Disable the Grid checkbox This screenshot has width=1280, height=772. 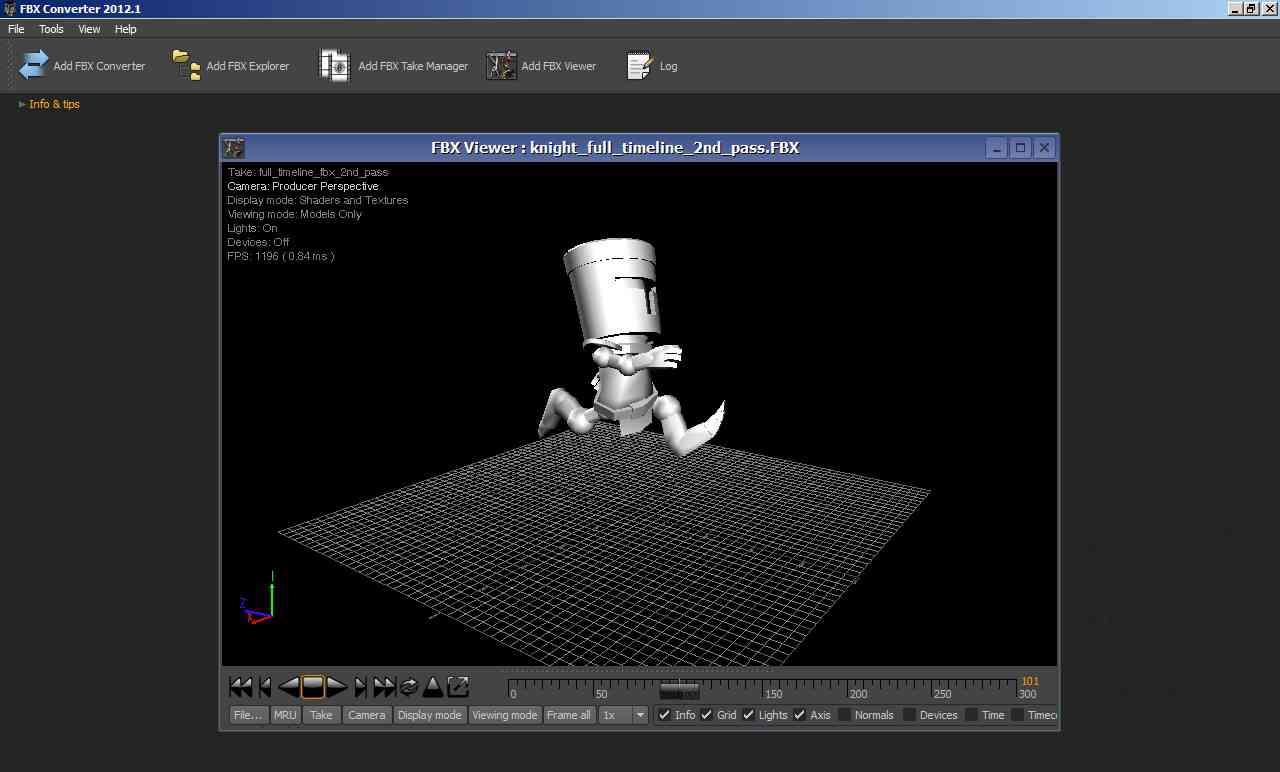click(706, 715)
